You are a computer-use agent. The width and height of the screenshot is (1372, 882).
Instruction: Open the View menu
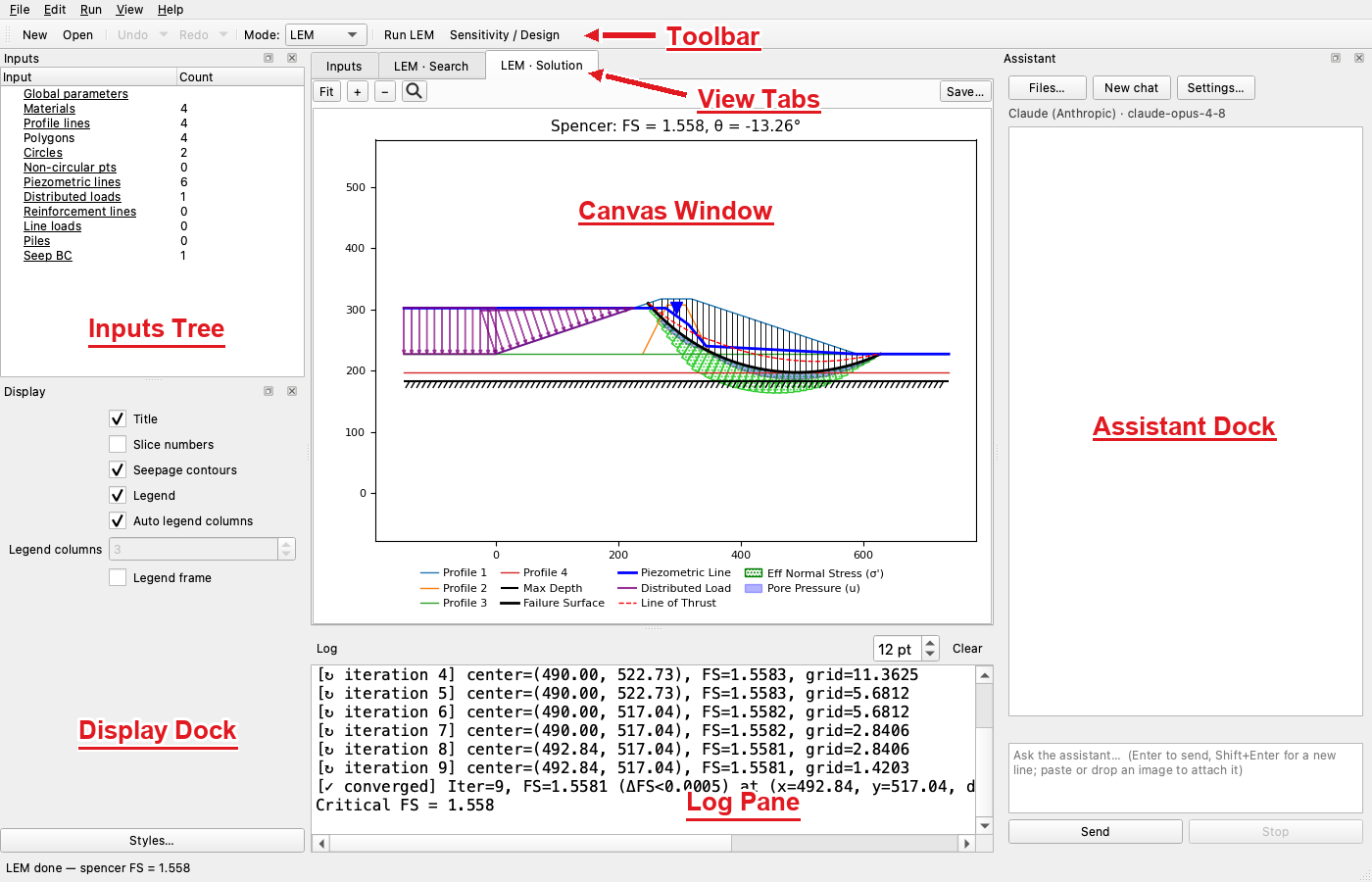(x=129, y=10)
